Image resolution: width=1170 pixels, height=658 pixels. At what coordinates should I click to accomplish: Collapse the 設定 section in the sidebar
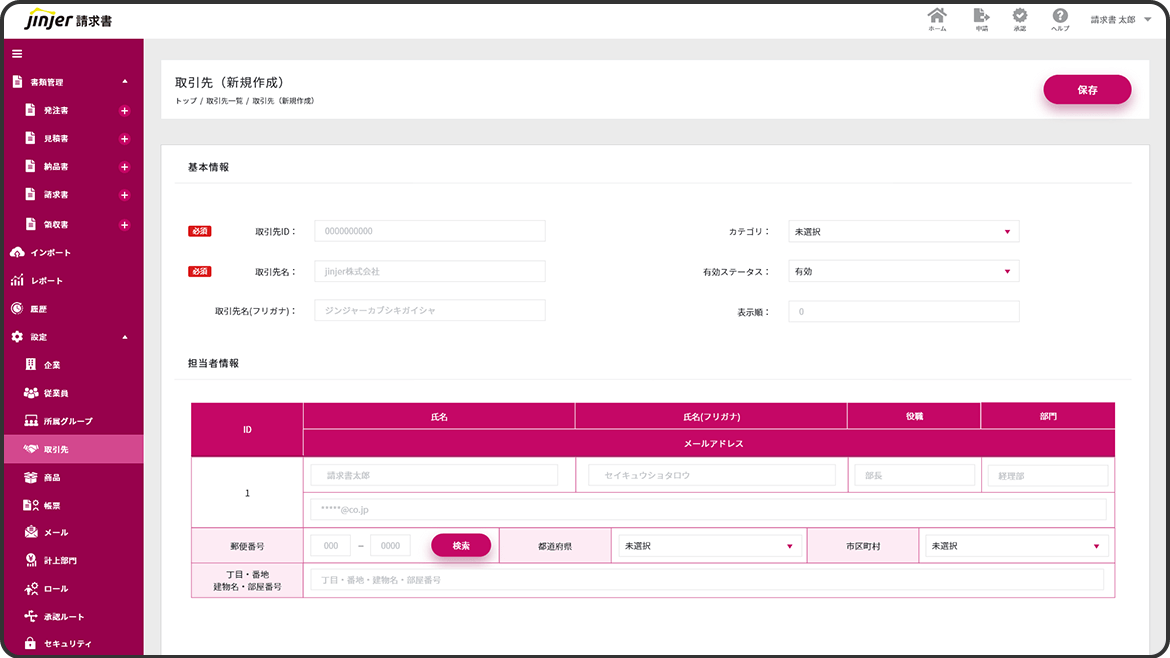click(124, 337)
